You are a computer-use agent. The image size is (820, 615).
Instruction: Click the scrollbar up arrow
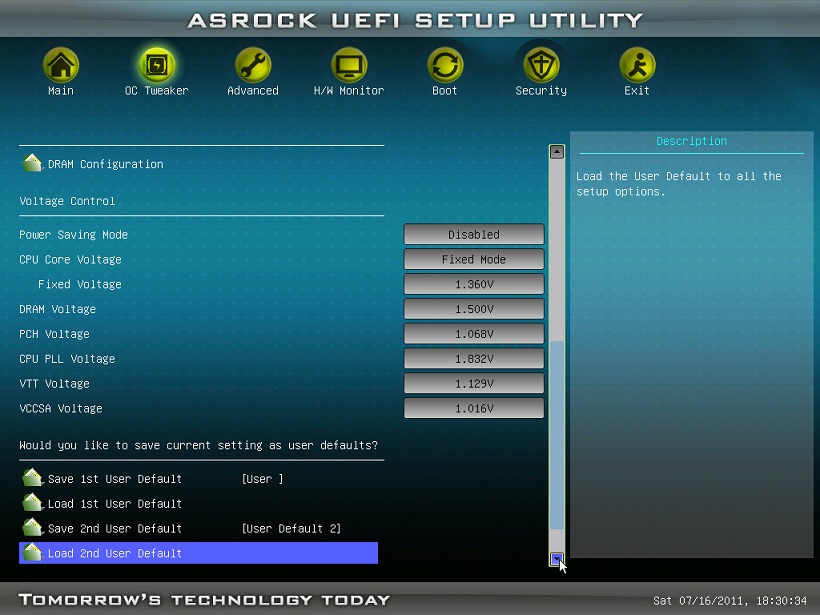click(x=557, y=152)
